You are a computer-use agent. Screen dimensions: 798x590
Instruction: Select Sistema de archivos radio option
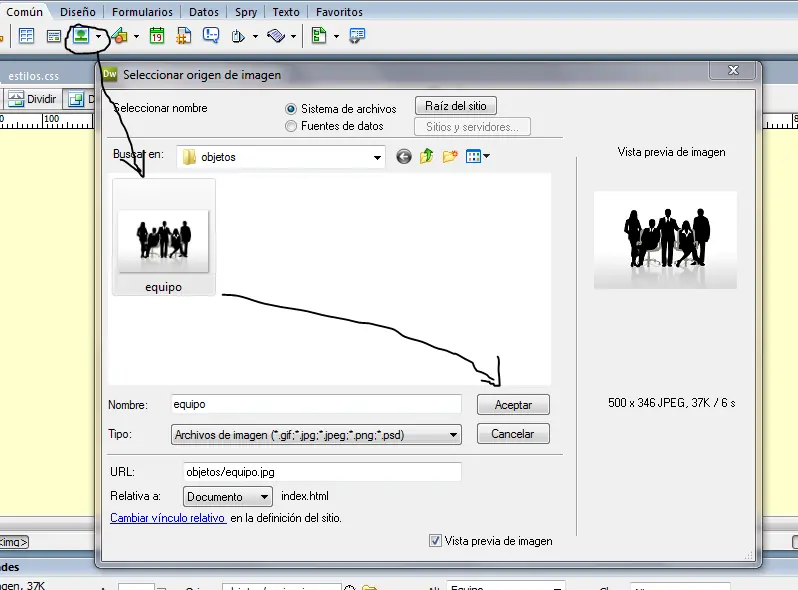point(291,109)
